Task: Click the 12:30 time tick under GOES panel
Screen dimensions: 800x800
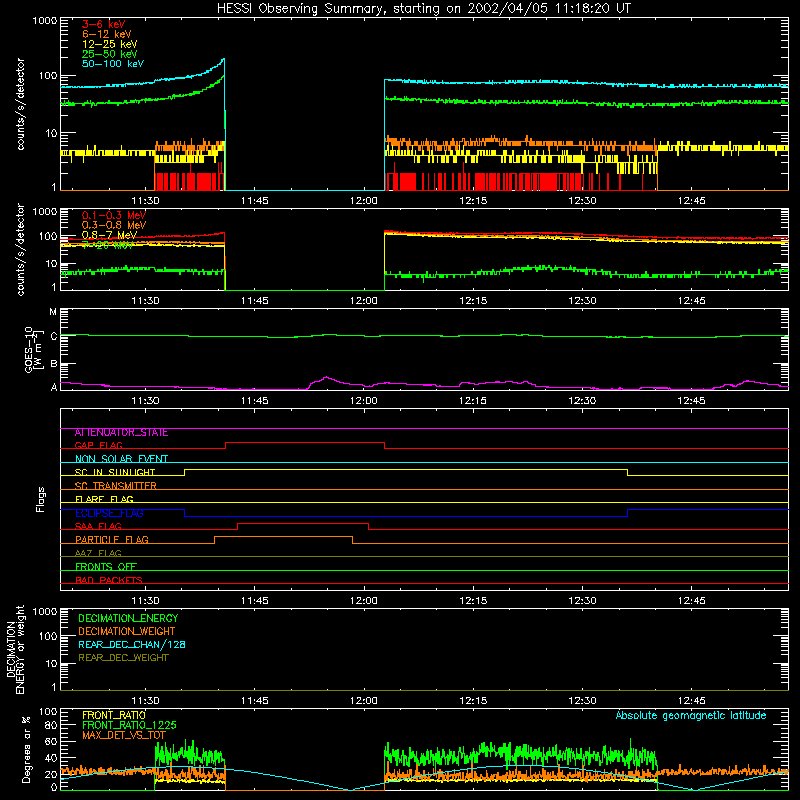Action: point(582,401)
